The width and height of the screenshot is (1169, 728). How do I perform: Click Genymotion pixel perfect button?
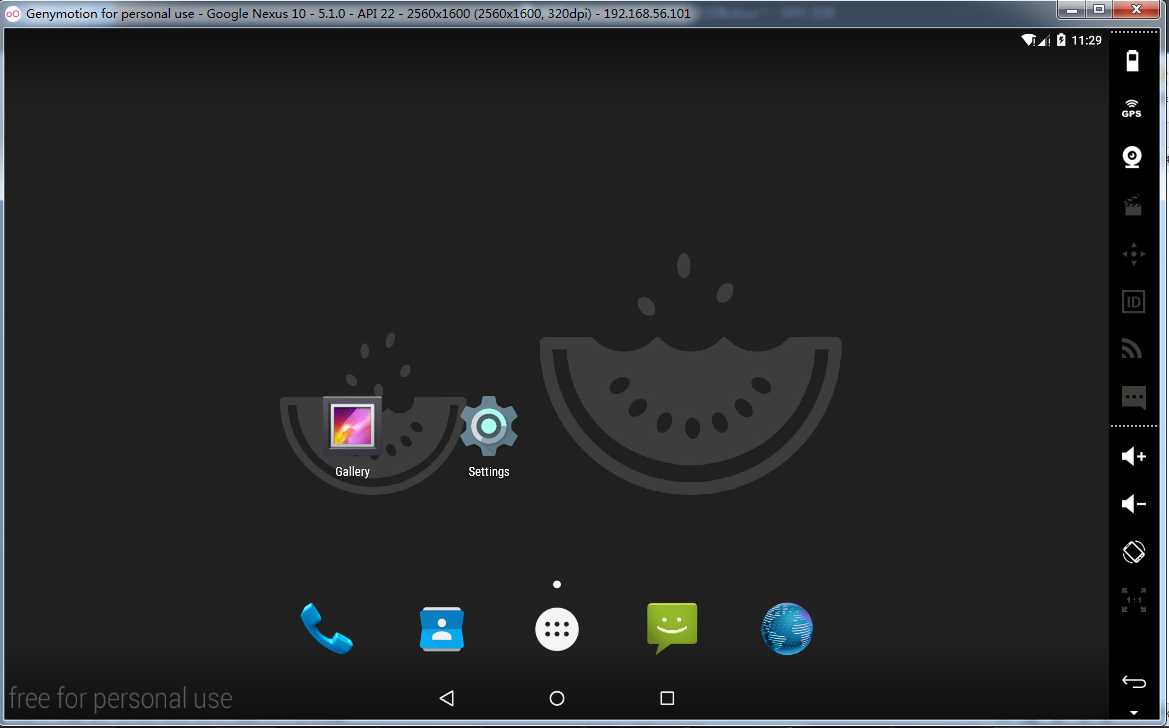(x=1133, y=600)
